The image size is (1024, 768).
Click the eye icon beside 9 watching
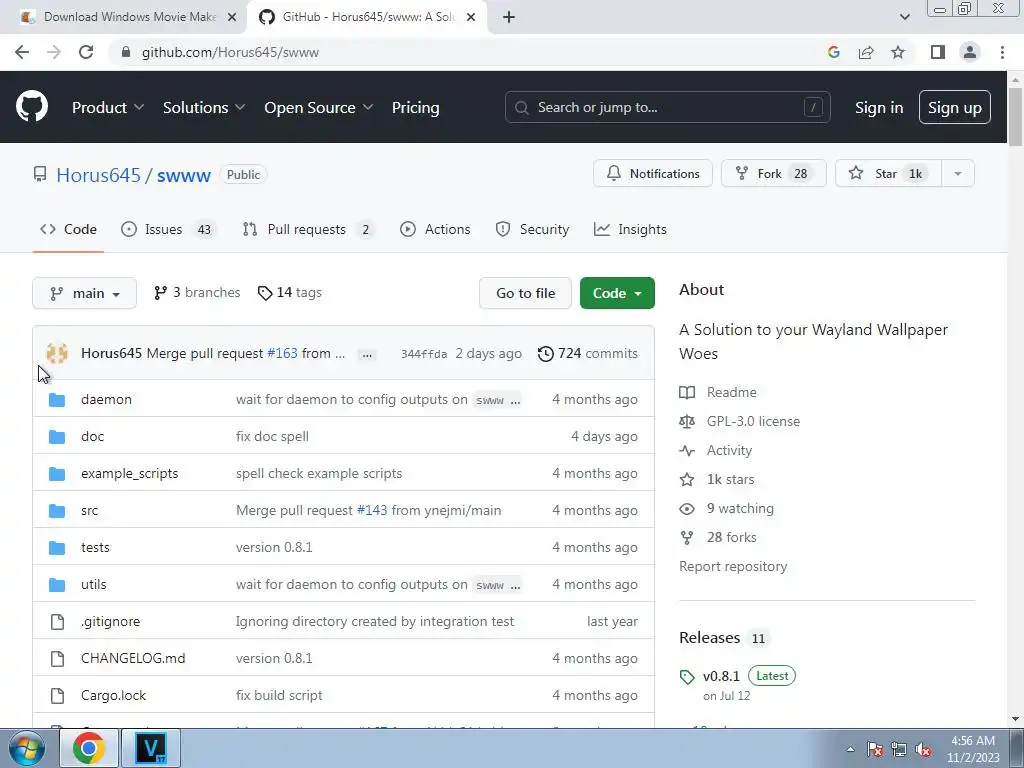point(687,509)
